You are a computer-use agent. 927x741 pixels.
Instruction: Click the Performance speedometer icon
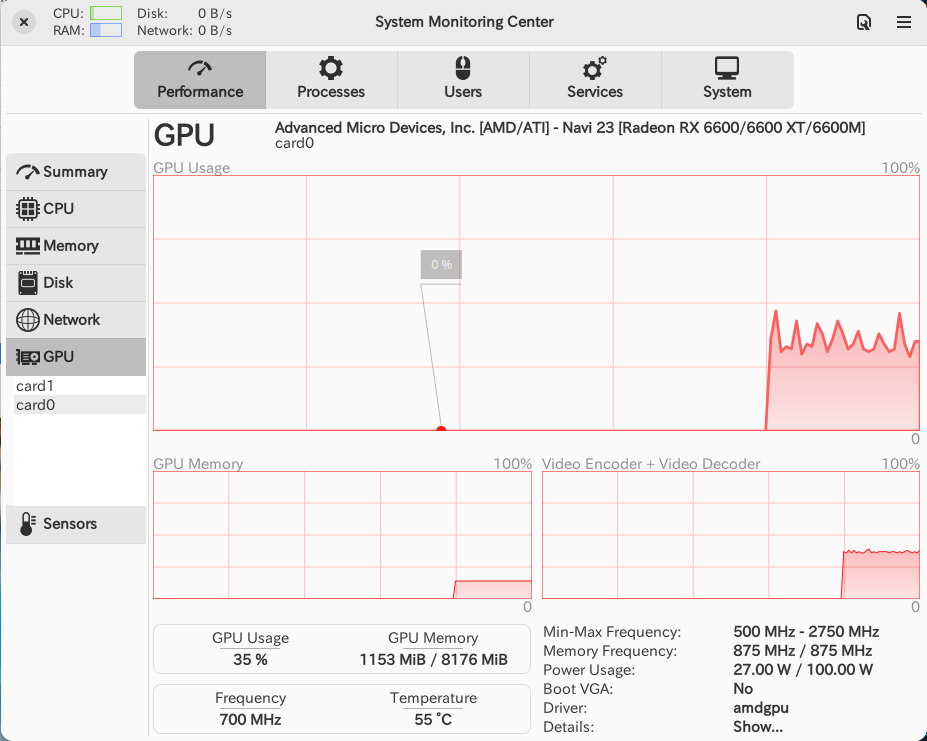click(x=199, y=67)
